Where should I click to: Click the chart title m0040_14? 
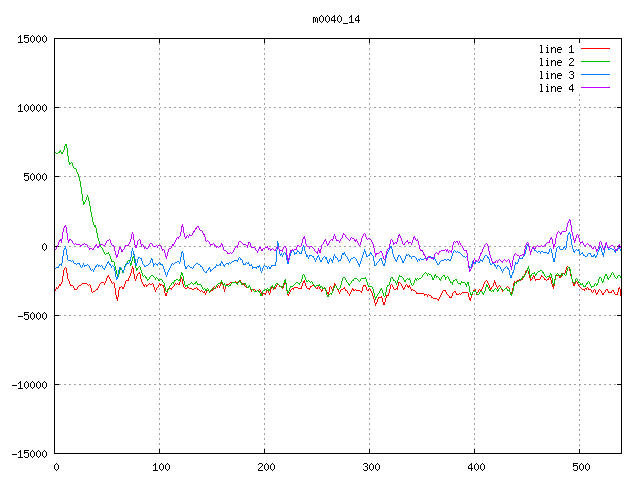click(x=336, y=19)
